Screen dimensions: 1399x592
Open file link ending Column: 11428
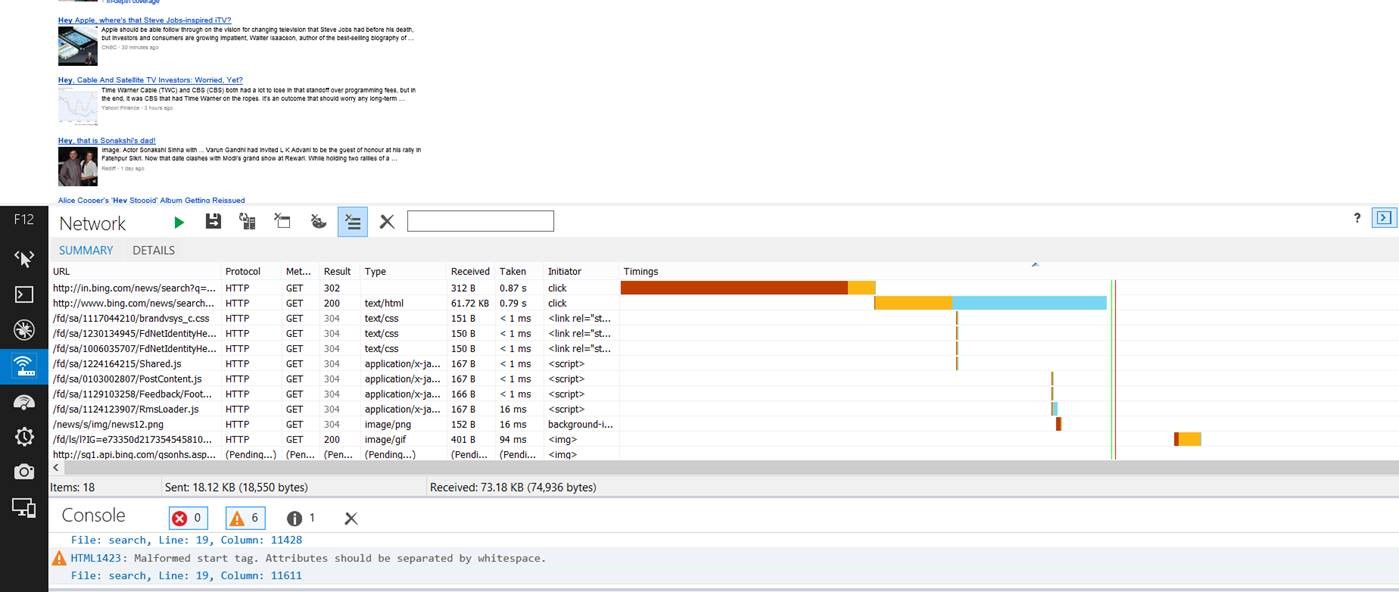186,540
